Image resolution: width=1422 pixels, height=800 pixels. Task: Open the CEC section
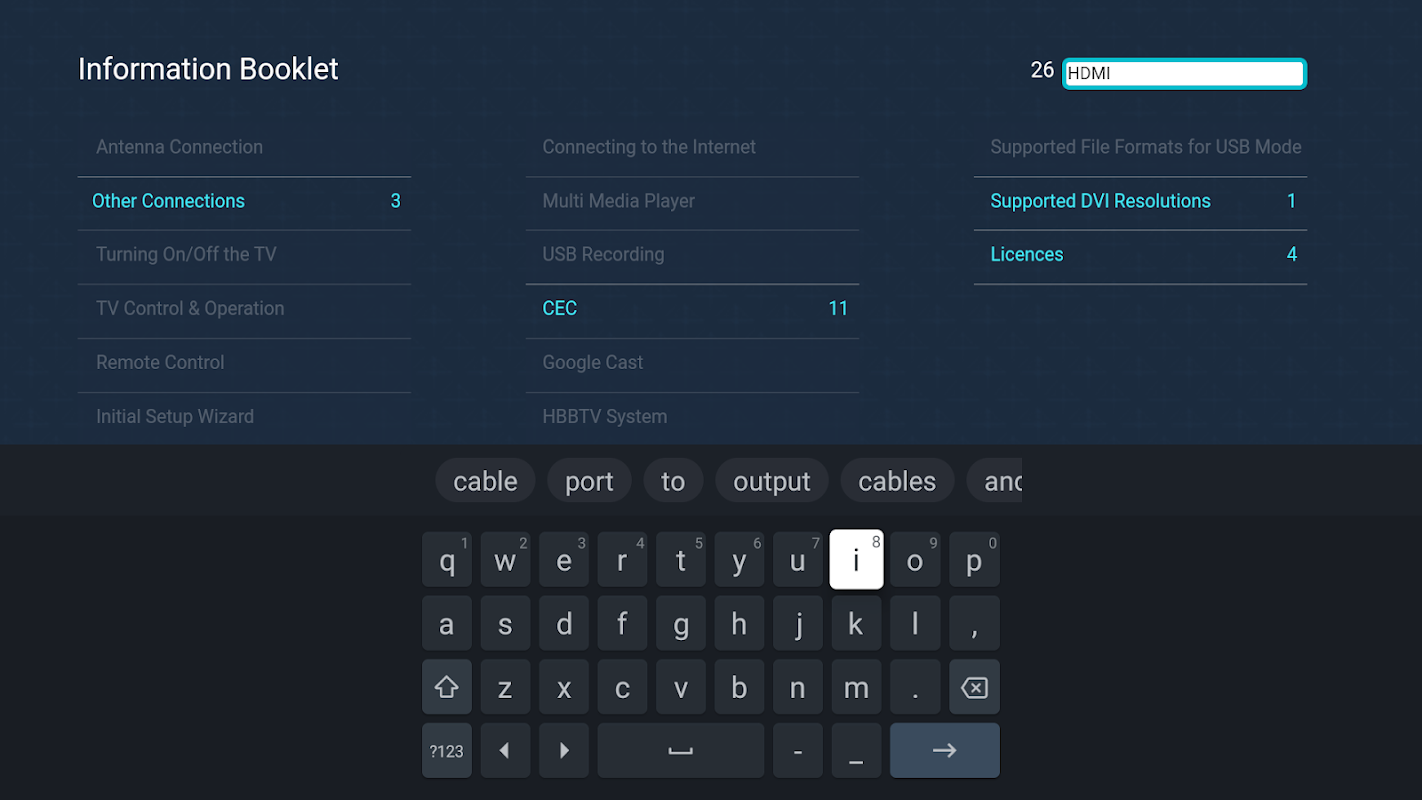pyautogui.click(x=692, y=308)
